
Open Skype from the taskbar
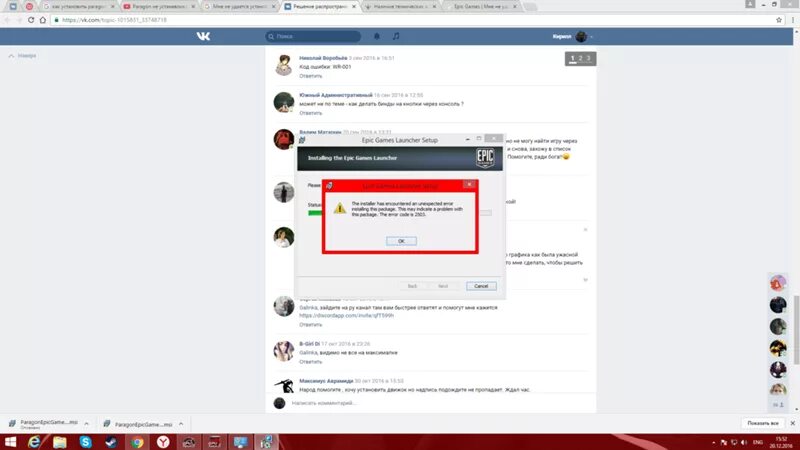click(x=85, y=442)
